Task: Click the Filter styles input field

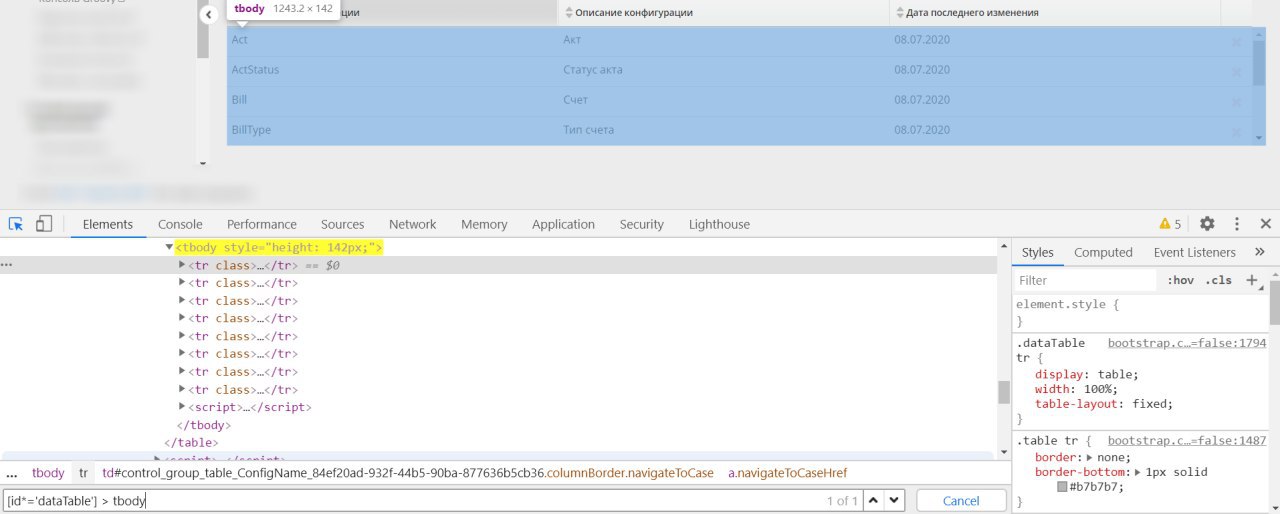Action: click(x=1086, y=281)
